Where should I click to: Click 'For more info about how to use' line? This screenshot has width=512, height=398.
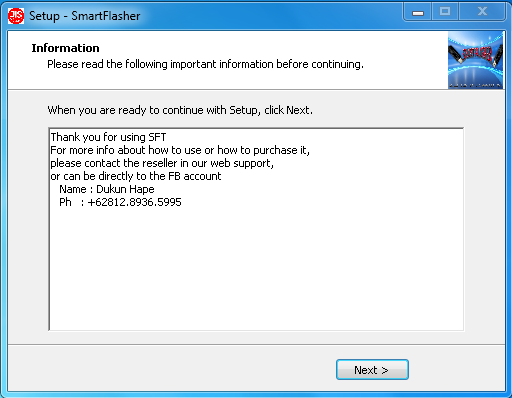click(x=180, y=150)
